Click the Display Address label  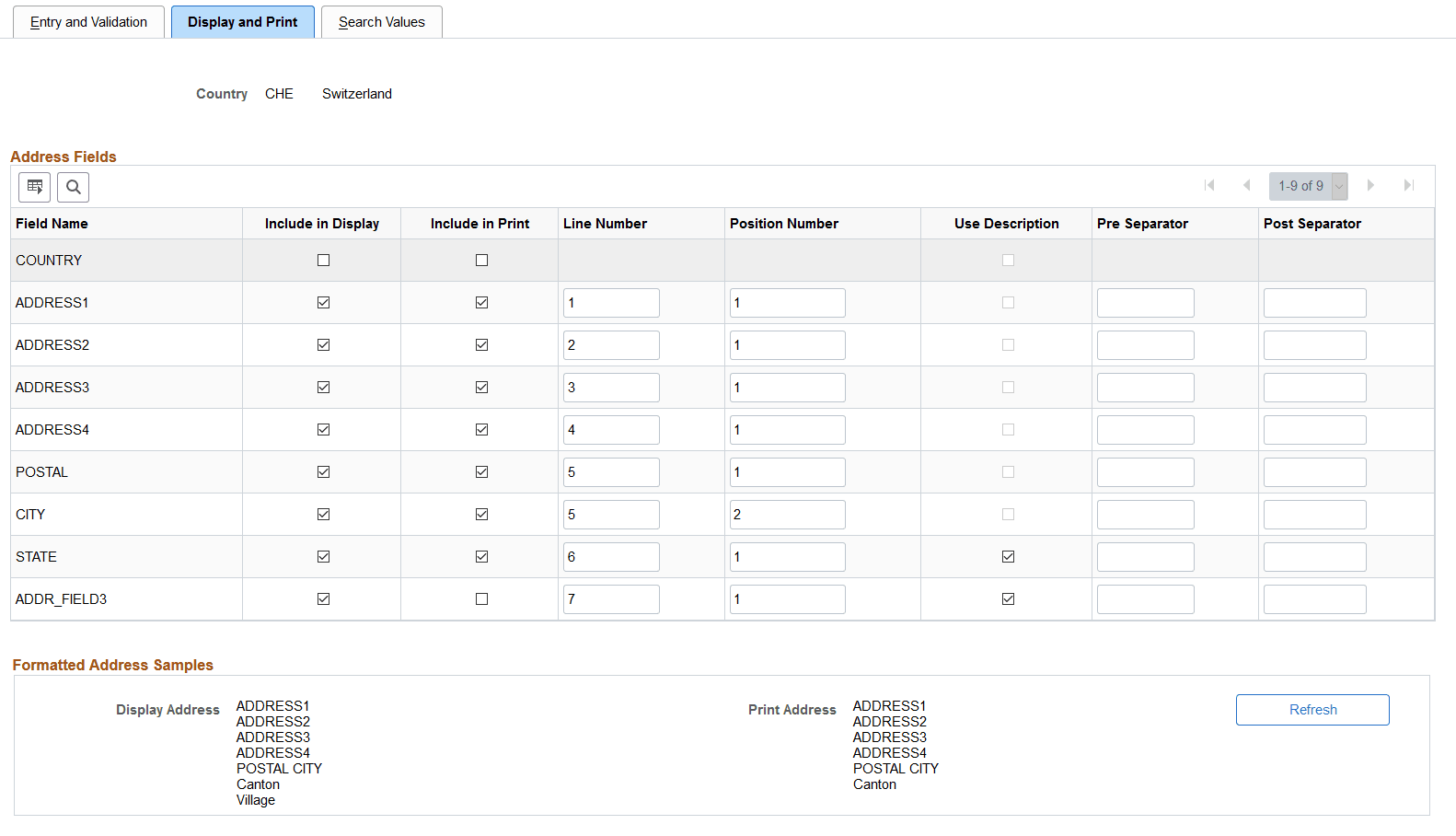point(168,710)
